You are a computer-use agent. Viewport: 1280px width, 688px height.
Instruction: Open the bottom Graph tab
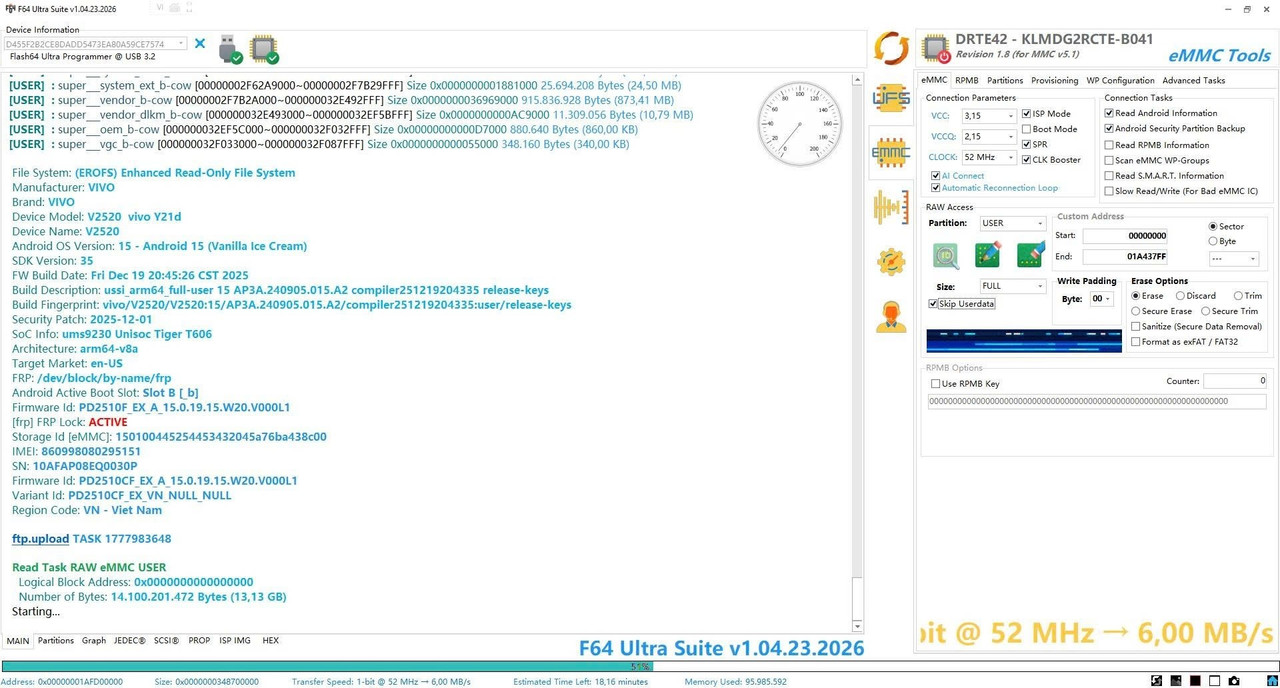click(x=94, y=641)
